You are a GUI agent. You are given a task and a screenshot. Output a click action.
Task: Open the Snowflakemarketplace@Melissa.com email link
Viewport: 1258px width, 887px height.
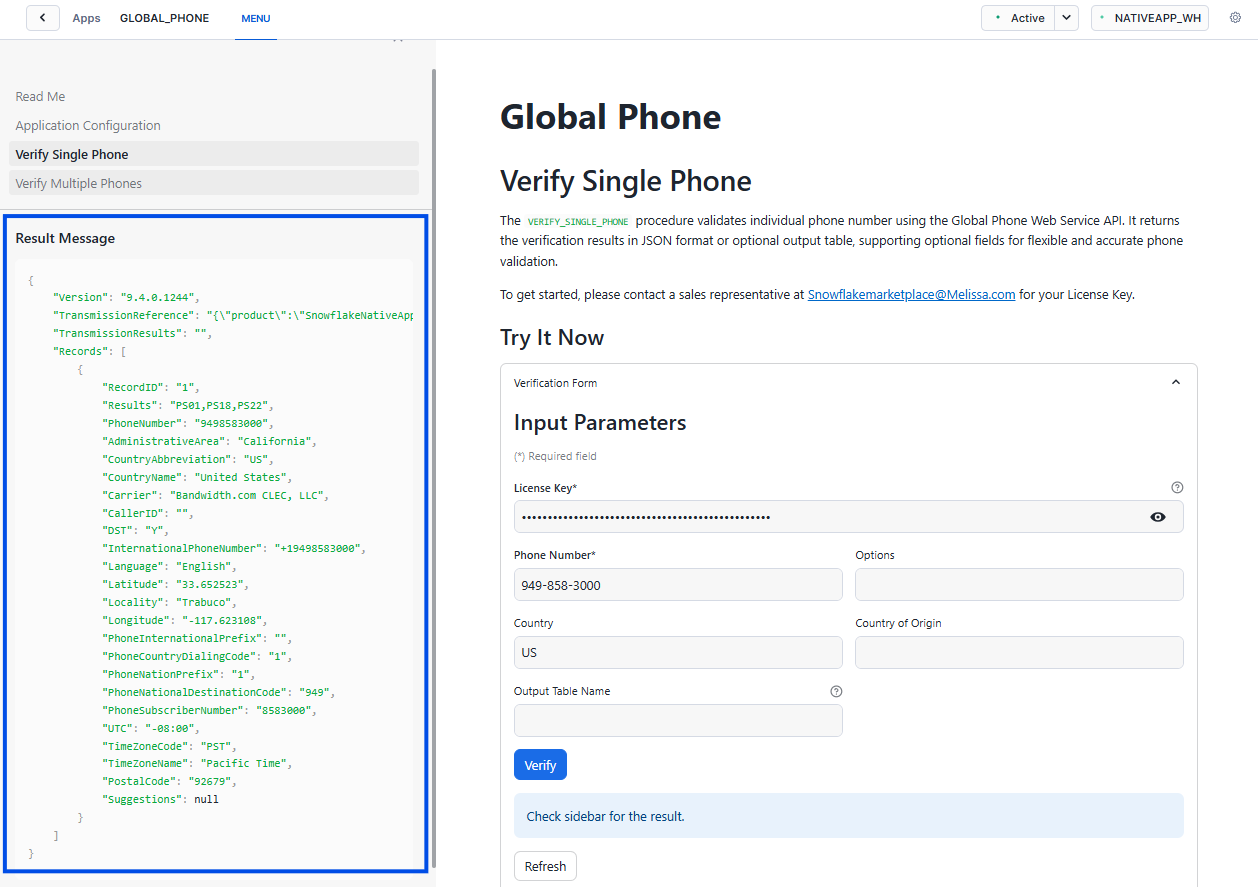click(911, 295)
